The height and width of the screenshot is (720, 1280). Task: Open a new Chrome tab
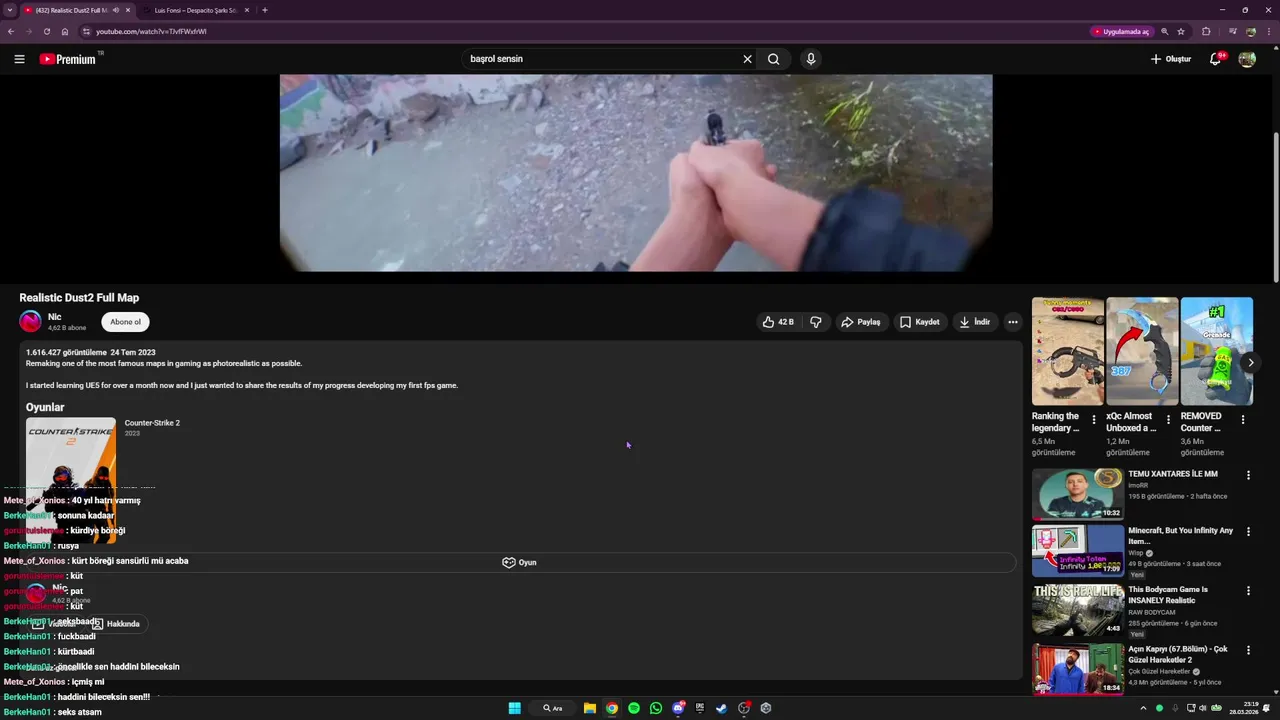(x=264, y=10)
